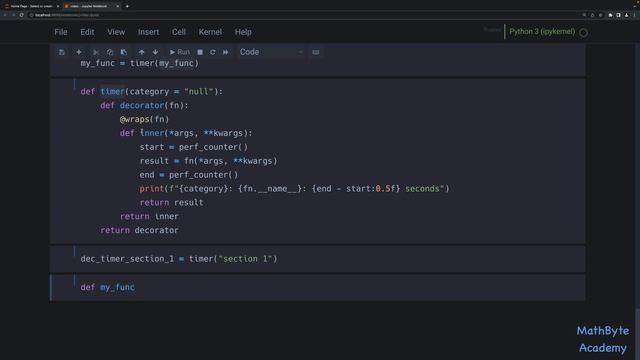Save notebook with the floppy disk icon
The width and height of the screenshot is (640, 360).
tap(62, 52)
